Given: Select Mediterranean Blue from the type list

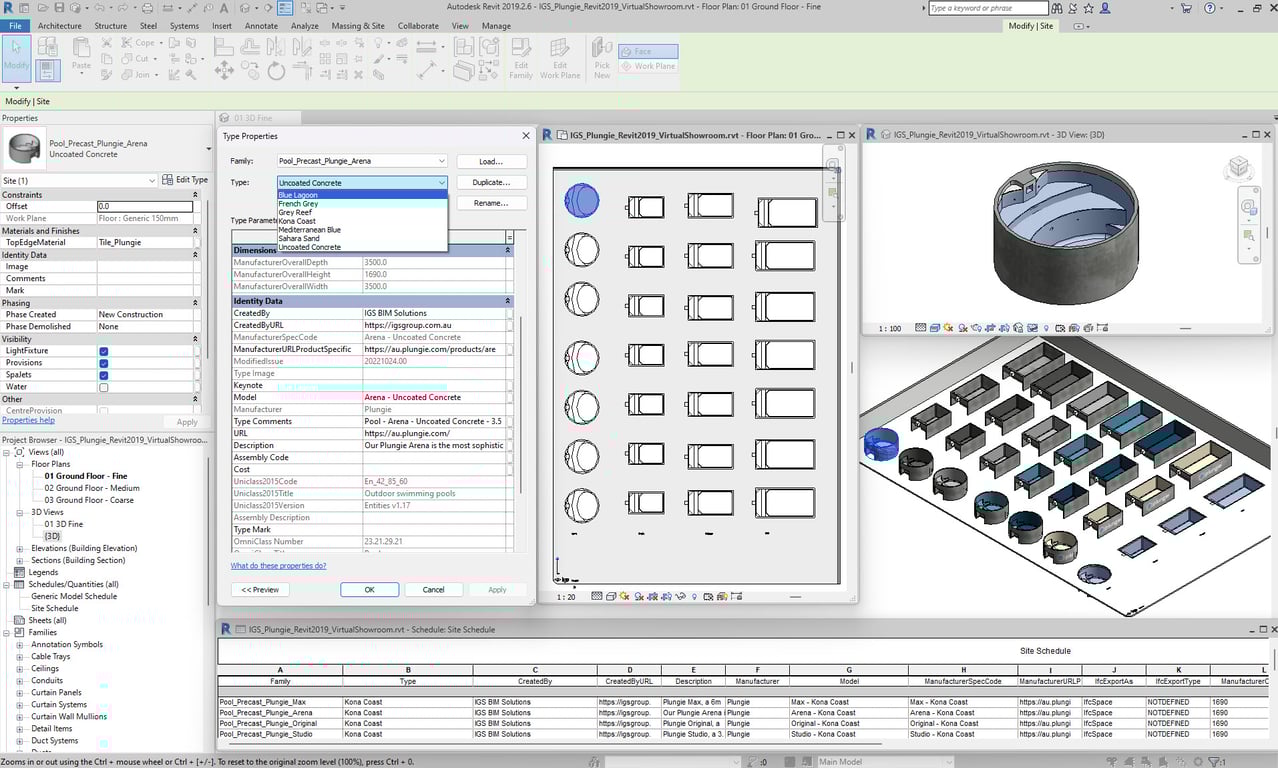Looking at the screenshot, I should [310, 230].
